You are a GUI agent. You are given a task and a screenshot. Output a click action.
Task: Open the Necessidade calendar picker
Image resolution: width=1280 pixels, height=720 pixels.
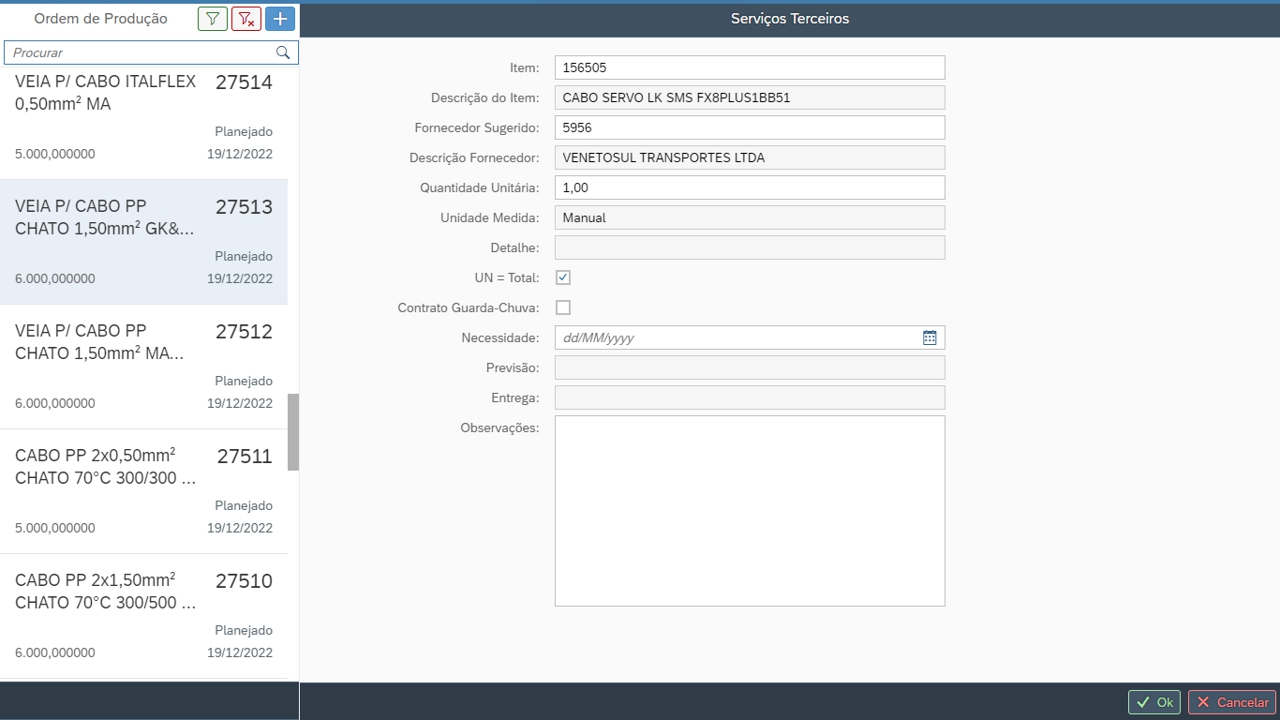(929, 338)
